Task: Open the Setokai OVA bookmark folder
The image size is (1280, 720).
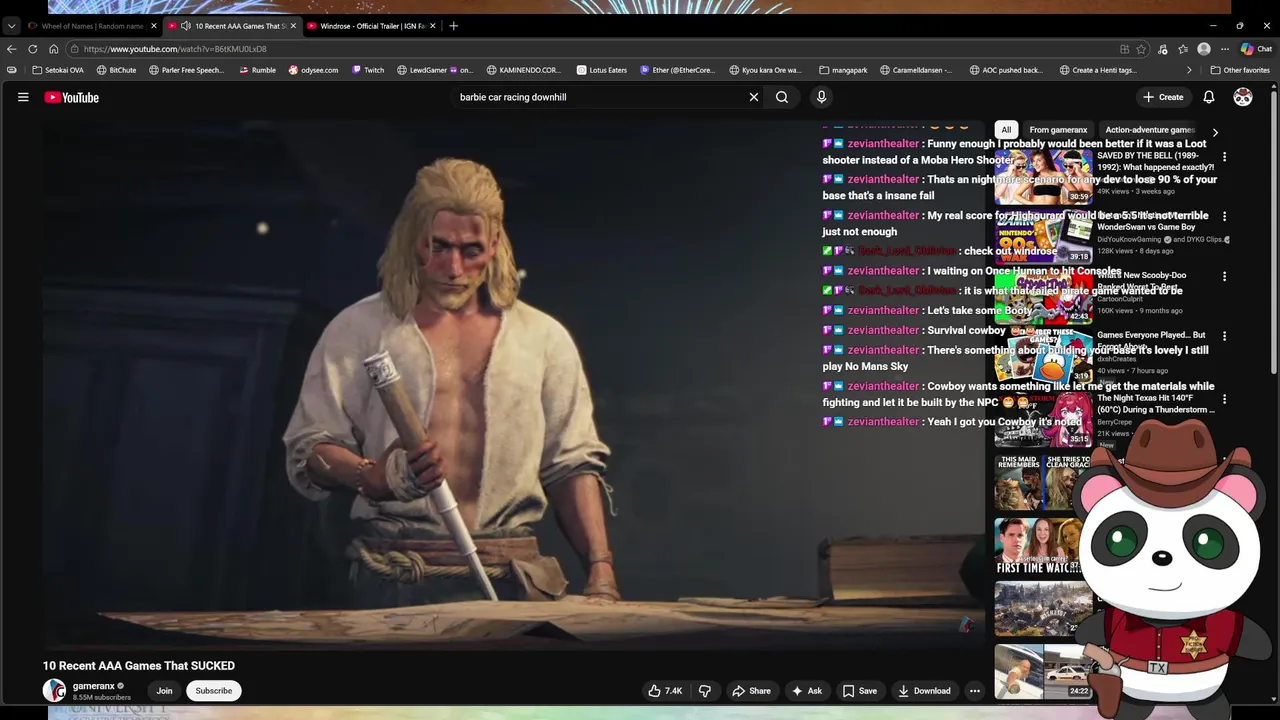Action: [58, 70]
